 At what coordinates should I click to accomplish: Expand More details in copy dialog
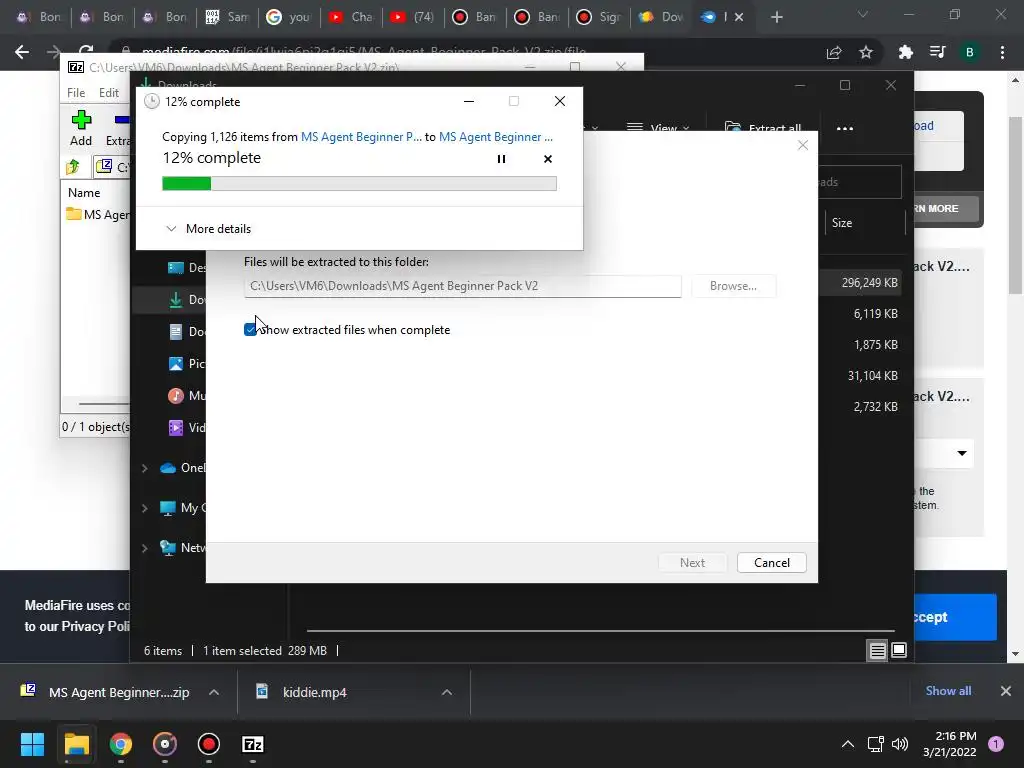coord(208,229)
